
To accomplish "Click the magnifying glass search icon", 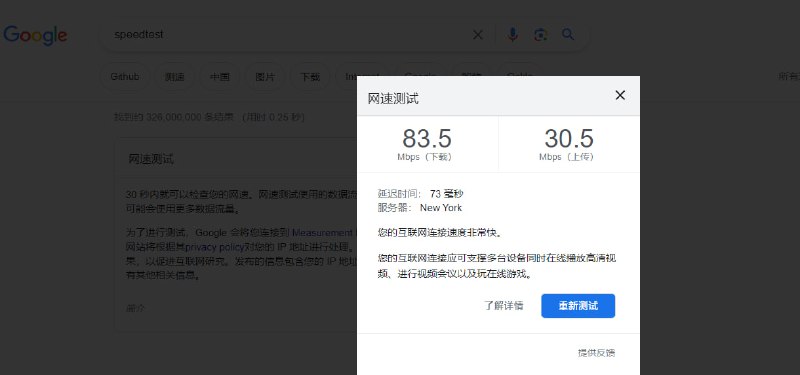I will (x=568, y=35).
